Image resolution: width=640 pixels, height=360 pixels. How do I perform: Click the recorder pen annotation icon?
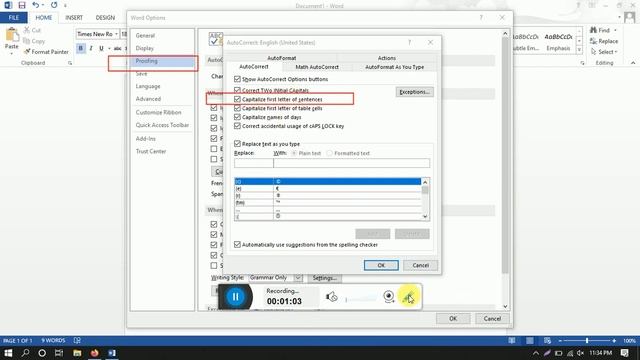pyautogui.click(x=408, y=298)
